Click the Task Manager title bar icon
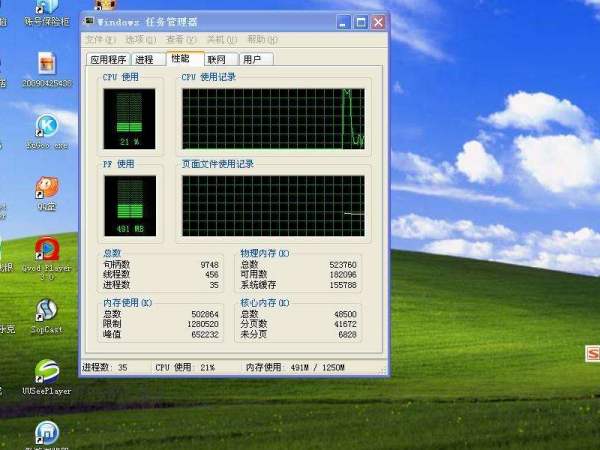 click(89, 20)
